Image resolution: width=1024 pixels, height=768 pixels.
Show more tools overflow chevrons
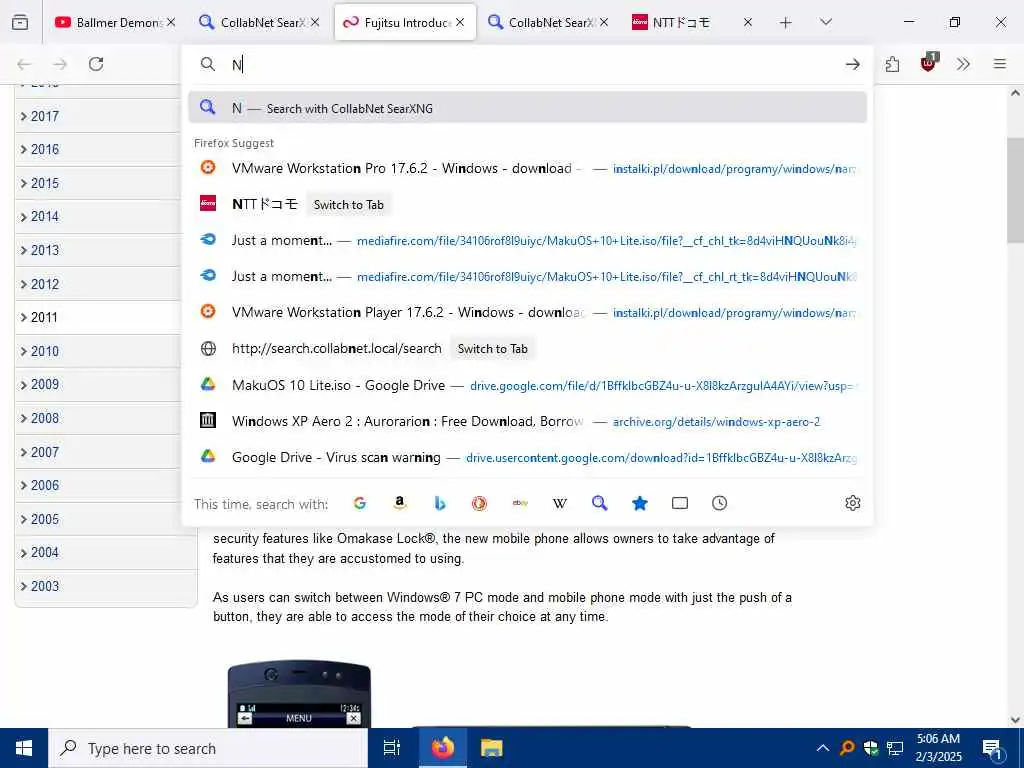pos(963,64)
